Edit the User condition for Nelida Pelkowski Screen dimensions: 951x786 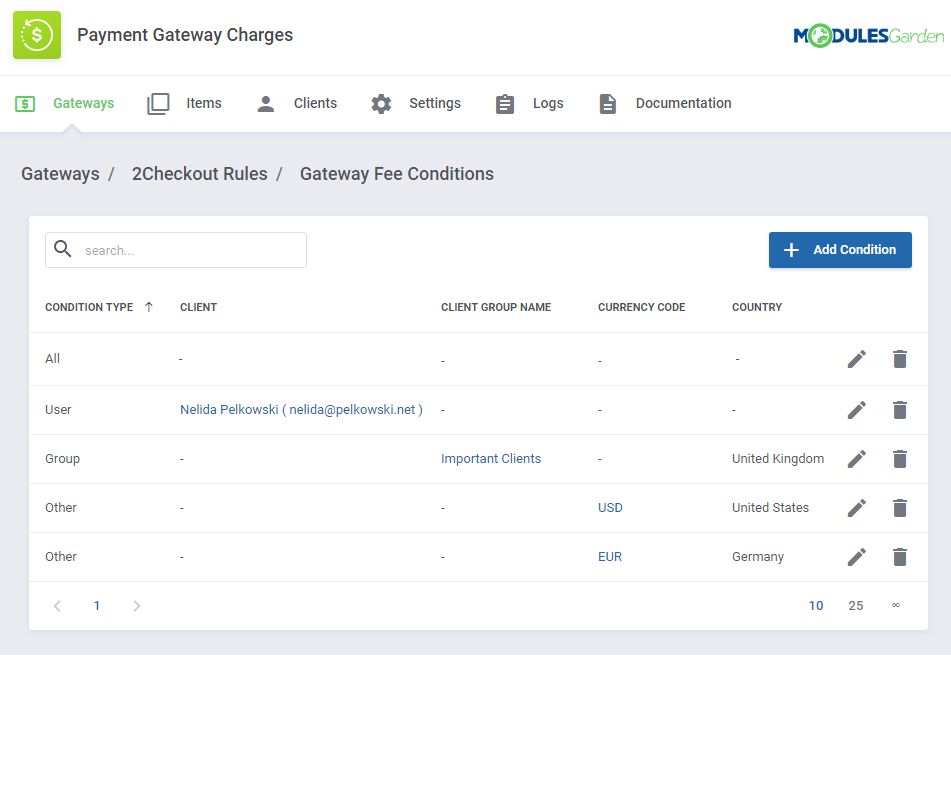click(x=856, y=410)
